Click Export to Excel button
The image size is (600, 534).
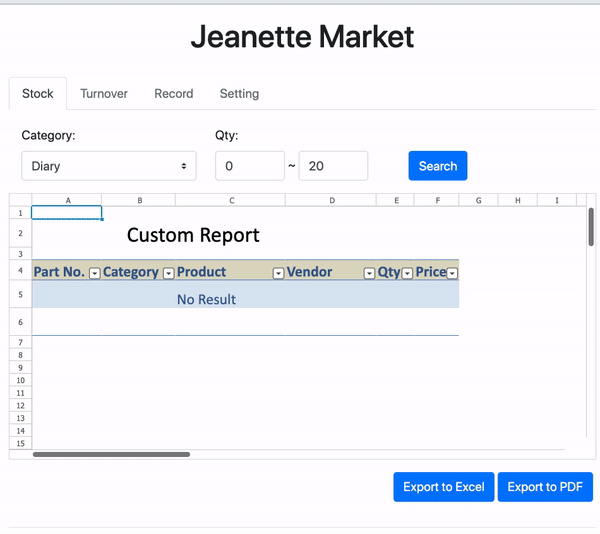443,487
